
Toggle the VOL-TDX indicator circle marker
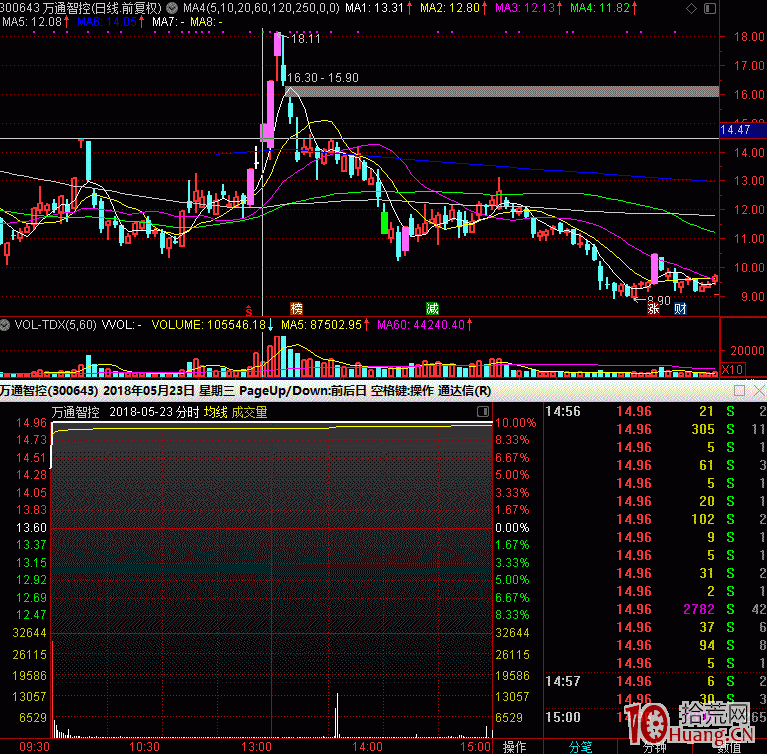[5, 325]
